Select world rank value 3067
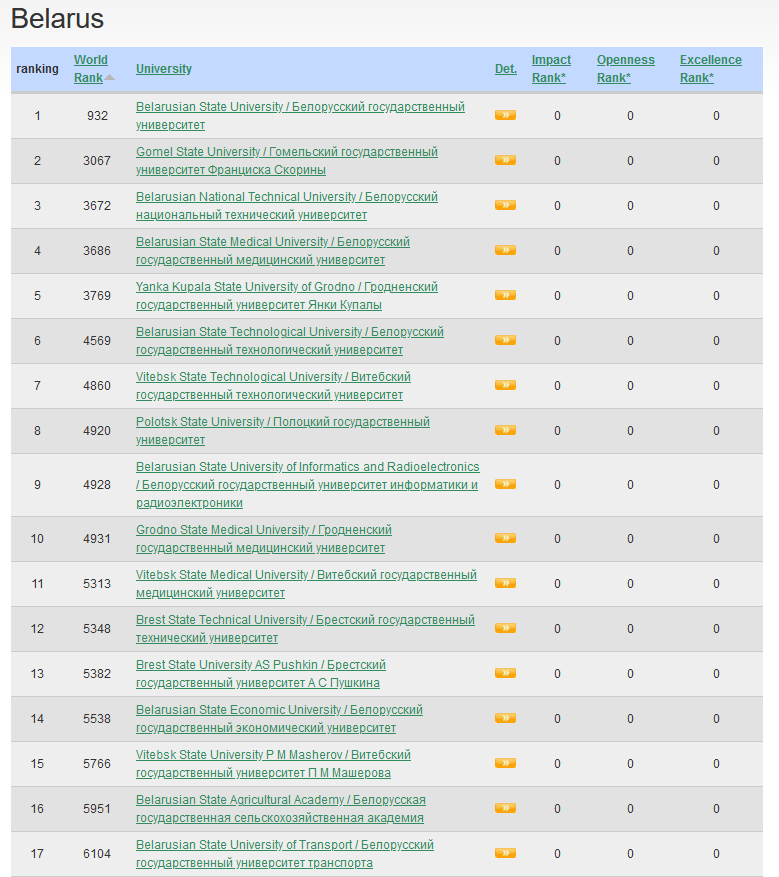 pyautogui.click(x=97, y=161)
